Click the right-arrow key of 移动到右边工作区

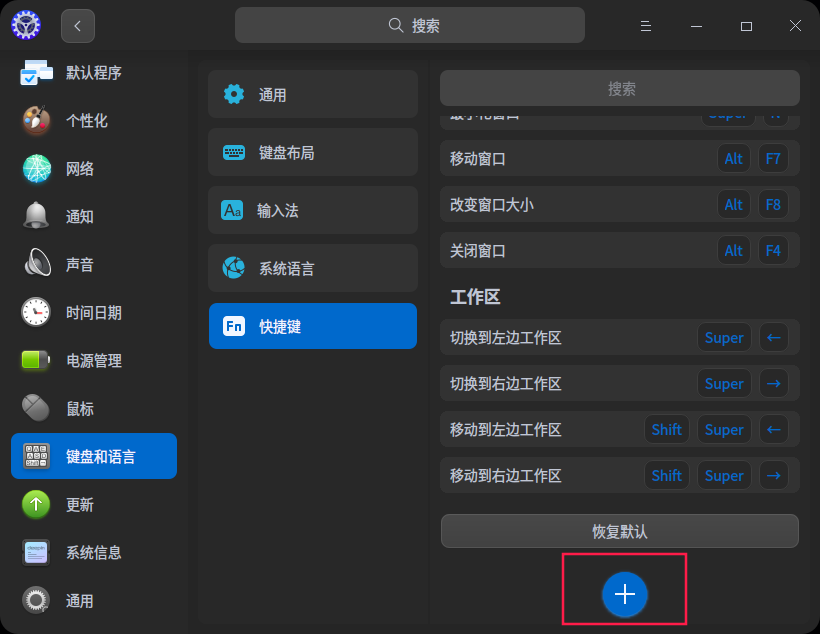point(773,476)
